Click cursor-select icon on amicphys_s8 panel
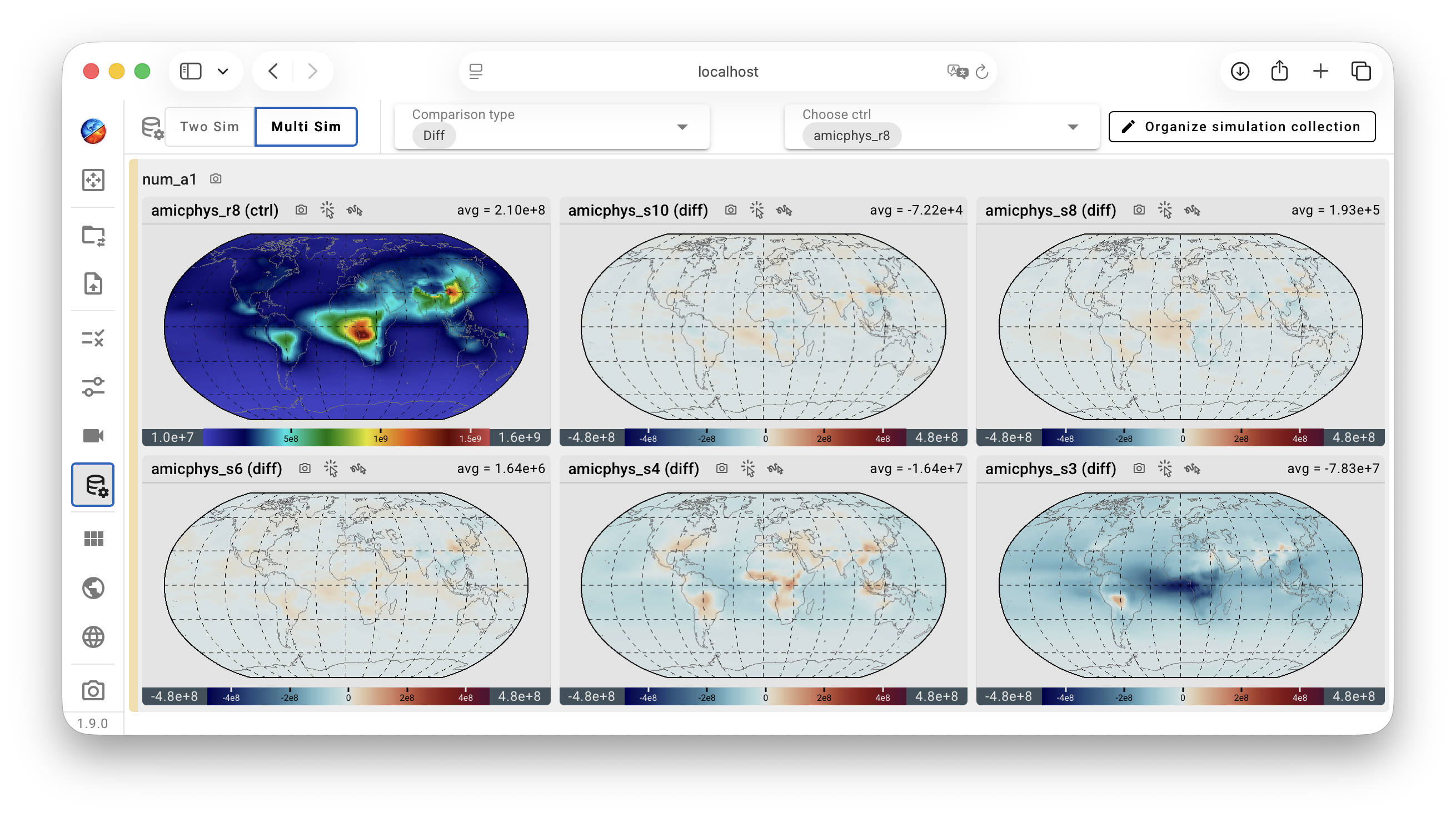 (x=1165, y=210)
